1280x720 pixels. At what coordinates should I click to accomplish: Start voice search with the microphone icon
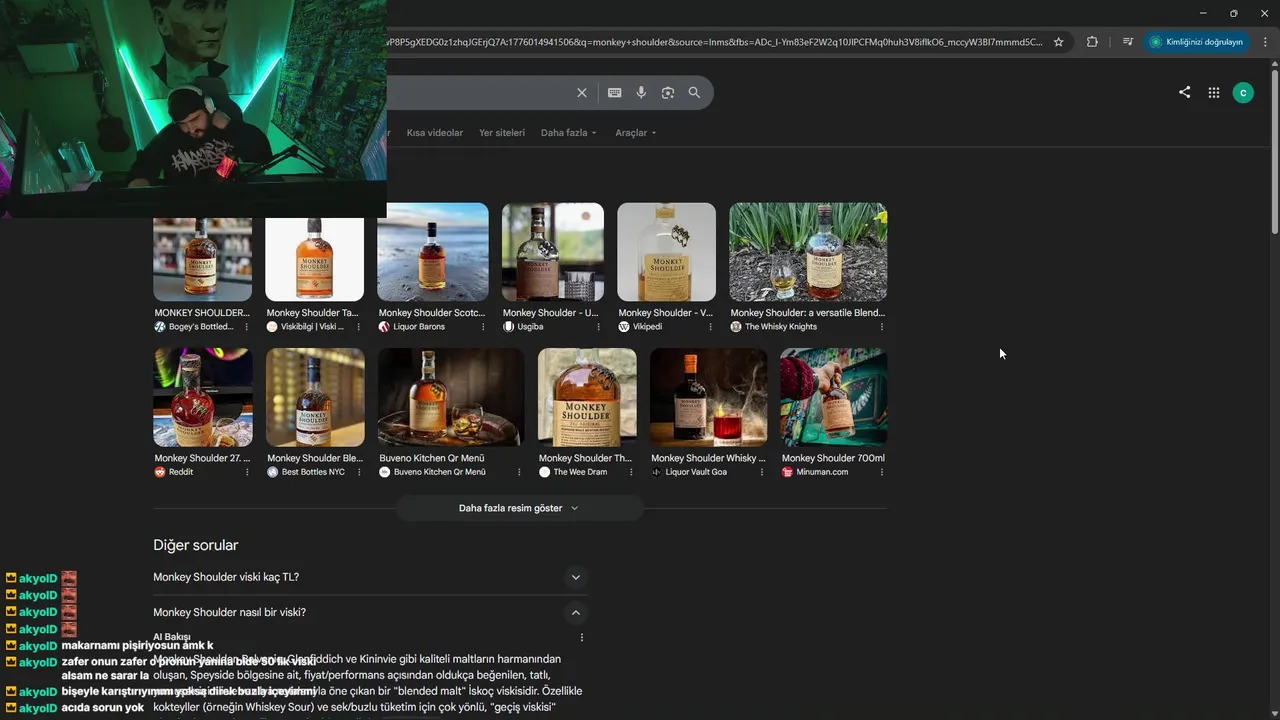point(641,93)
